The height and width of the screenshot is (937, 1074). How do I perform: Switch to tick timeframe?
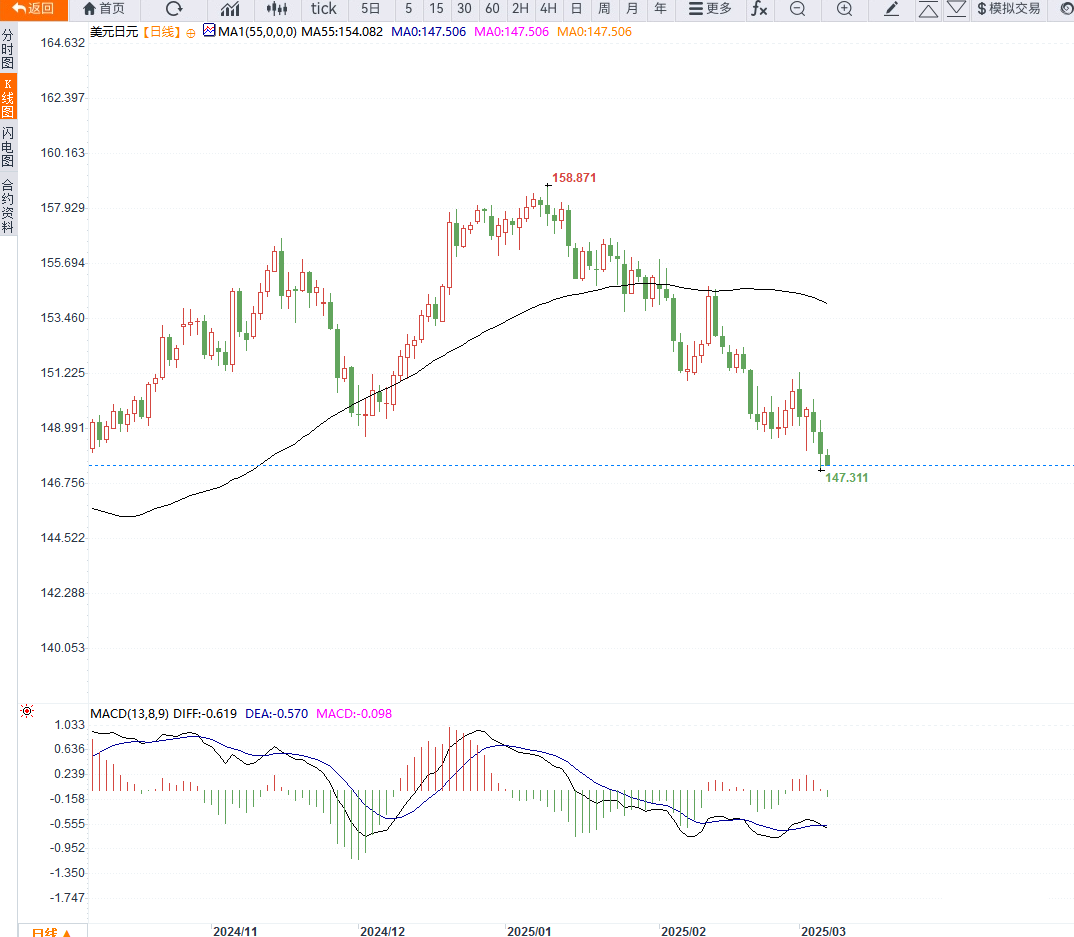[323, 9]
